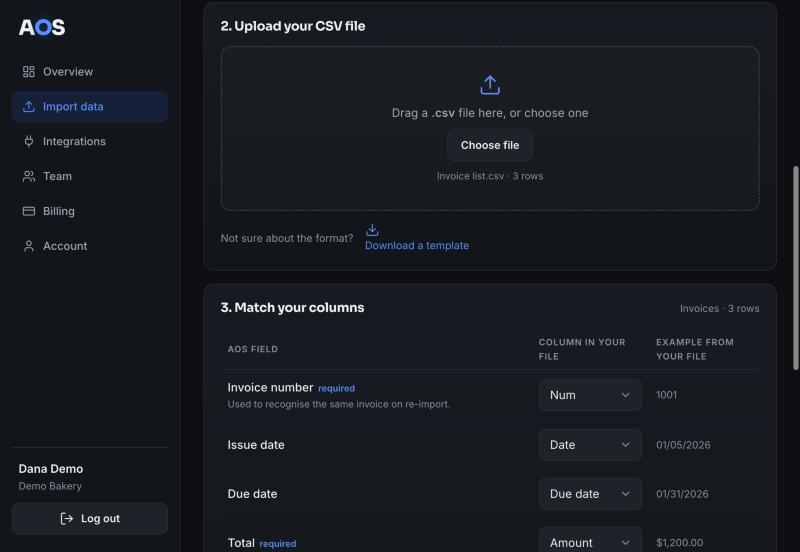Image resolution: width=800 pixels, height=552 pixels.
Task: Open the Billing menu item
Action: click(x=90, y=211)
